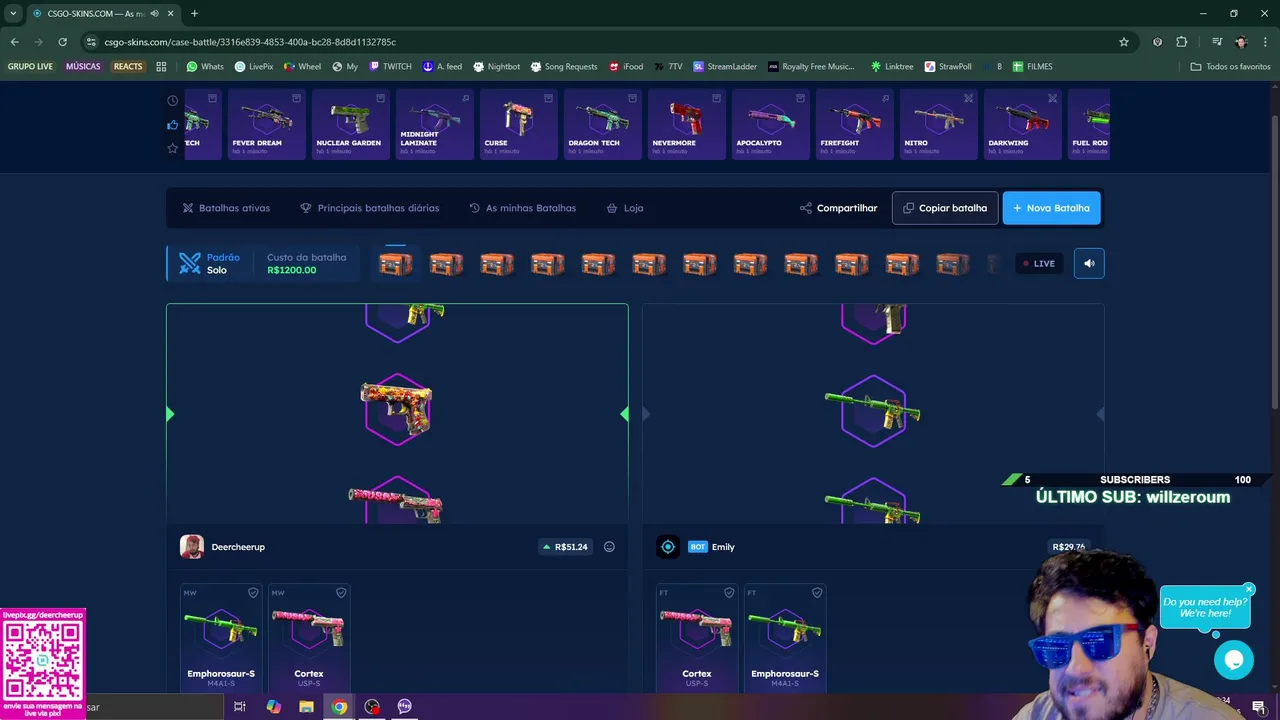Open MÚSICAS bookmark folder
Viewport: 1280px width, 720px height.
click(x=83, y=67)
